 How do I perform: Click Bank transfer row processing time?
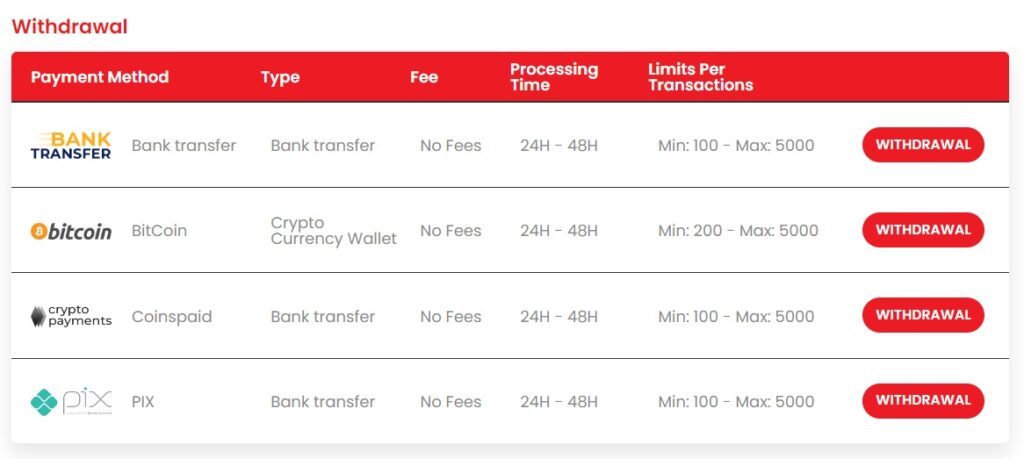[x=559, y=146]
